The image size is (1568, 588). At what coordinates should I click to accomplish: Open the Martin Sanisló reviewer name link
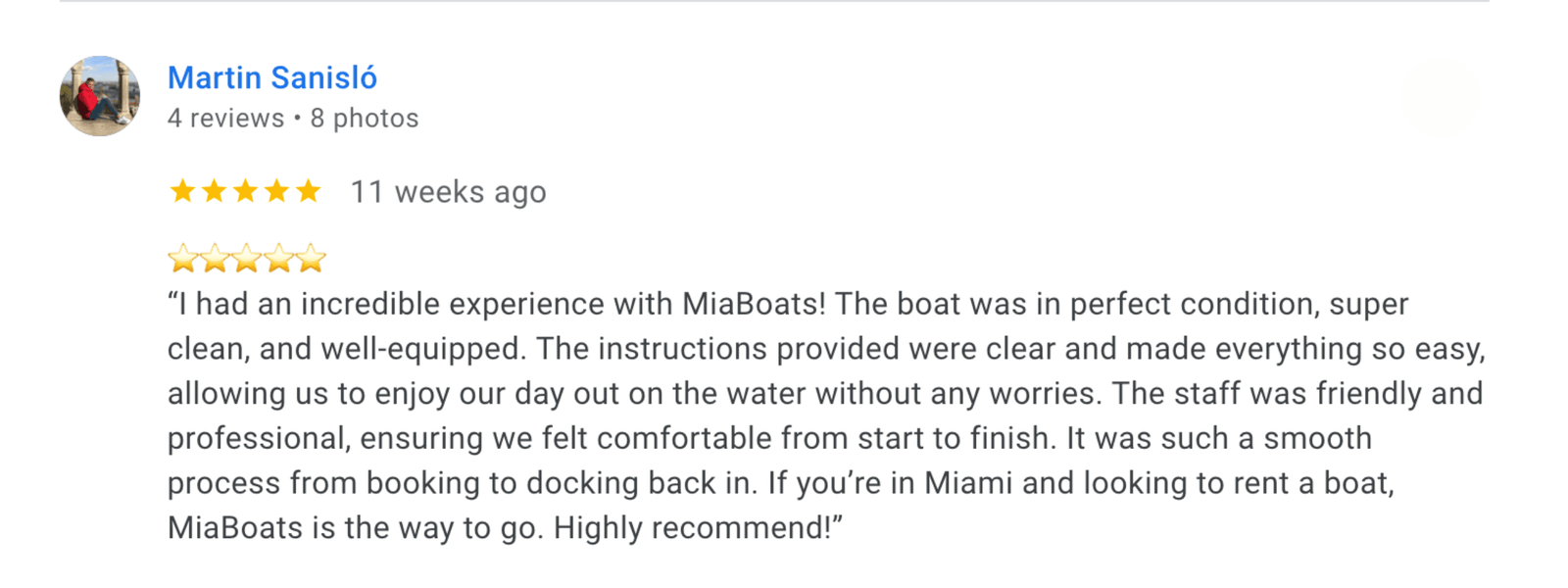coord(272,77)
